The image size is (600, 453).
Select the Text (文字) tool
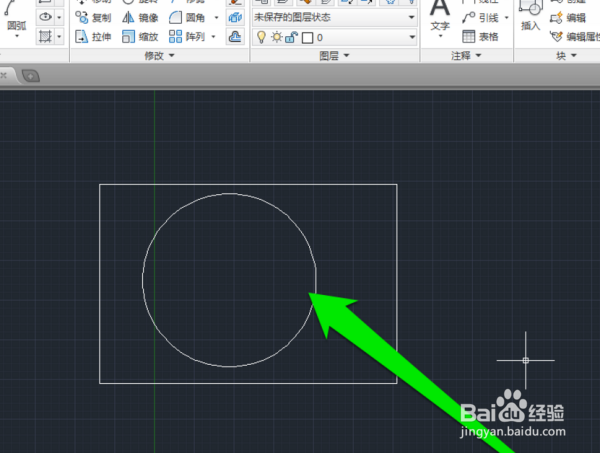tap(440, 15)
